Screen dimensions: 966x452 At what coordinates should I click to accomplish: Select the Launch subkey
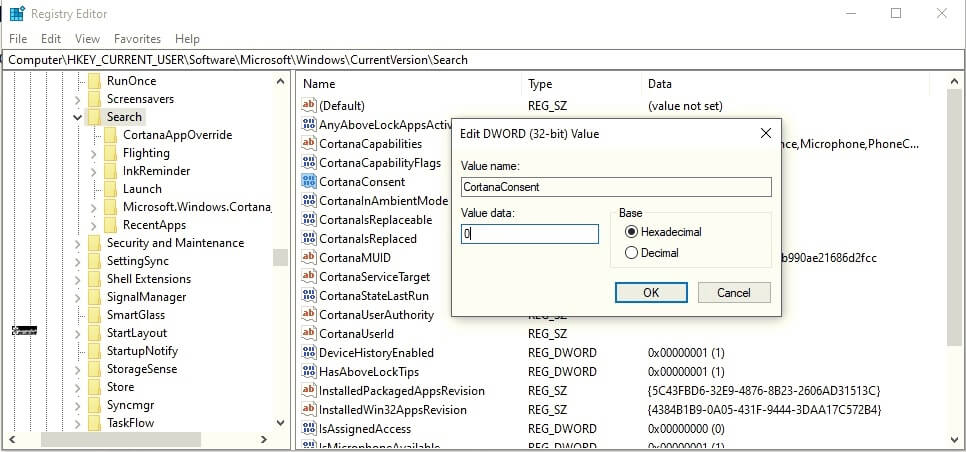pyautogui.click(x=142, y=189)
